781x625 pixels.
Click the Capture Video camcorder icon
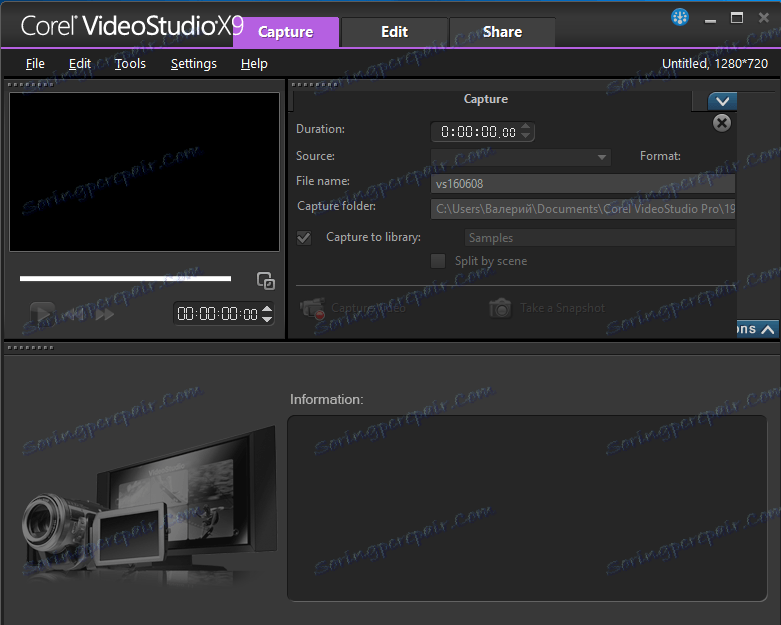pos(313,308)
